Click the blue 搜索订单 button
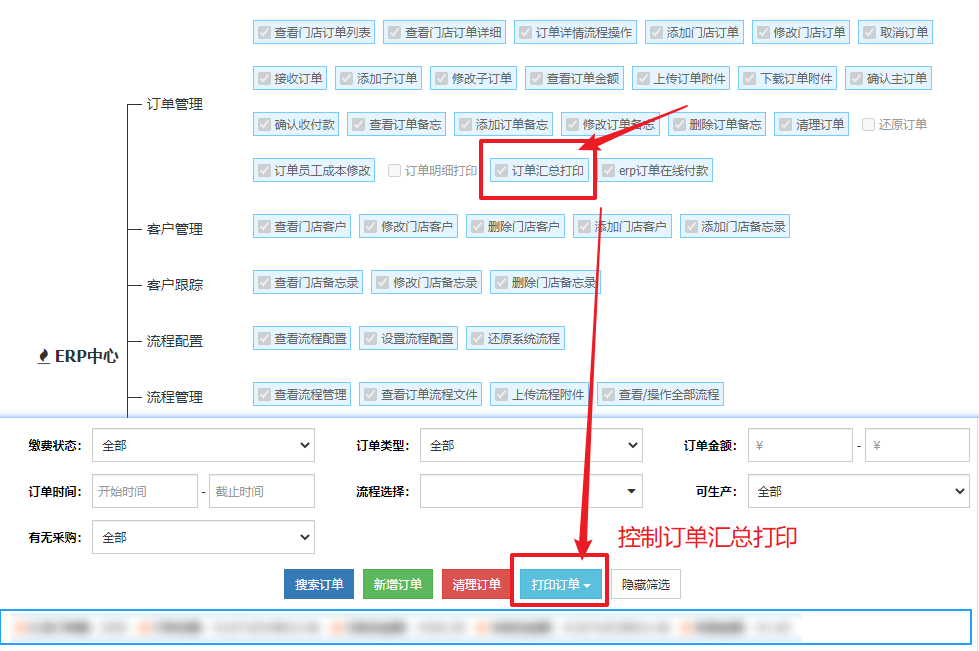The height and width of the screenshot is (651, 979). 319,585
